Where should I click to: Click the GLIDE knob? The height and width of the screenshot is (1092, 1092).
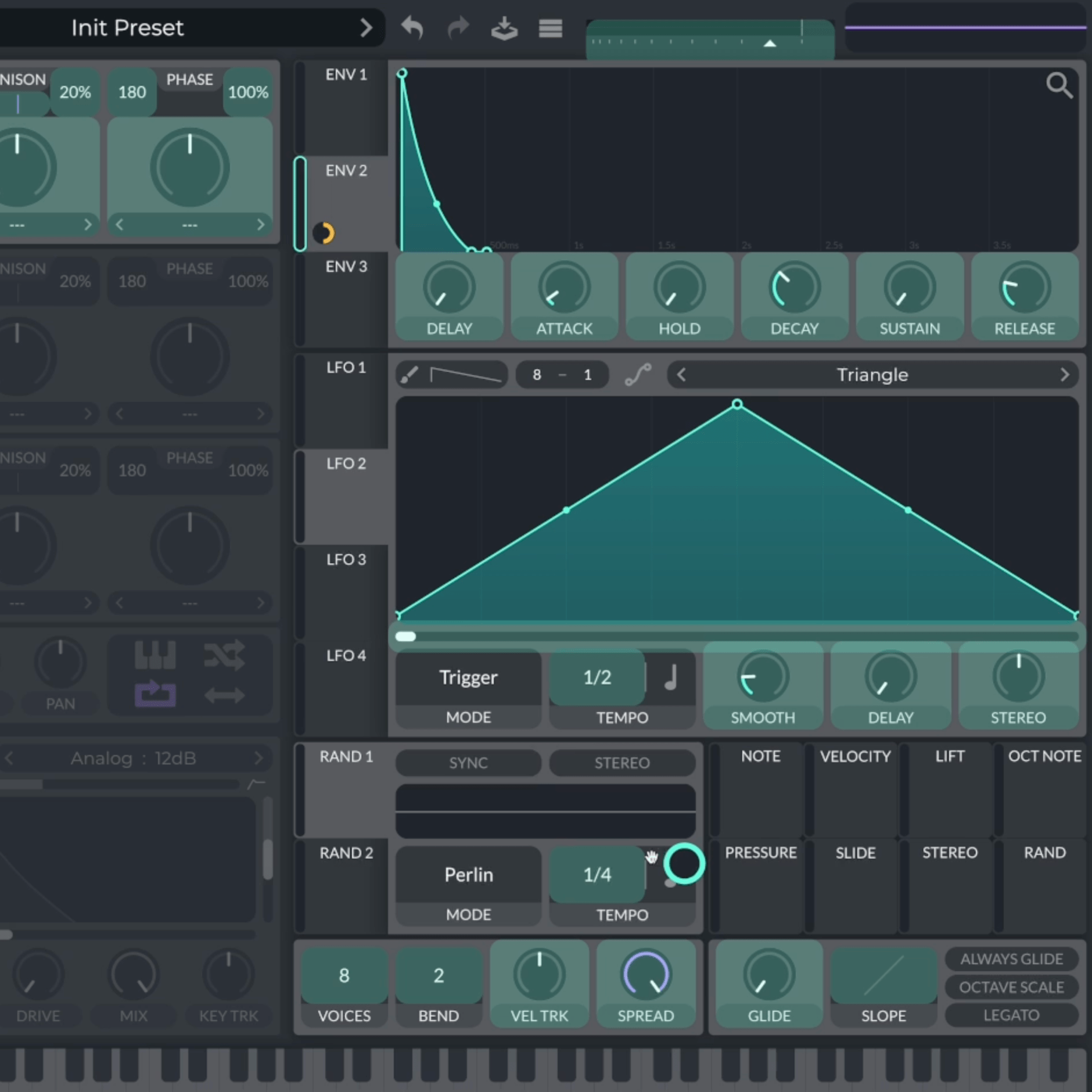pyautogui.click(x=769, y=975)
